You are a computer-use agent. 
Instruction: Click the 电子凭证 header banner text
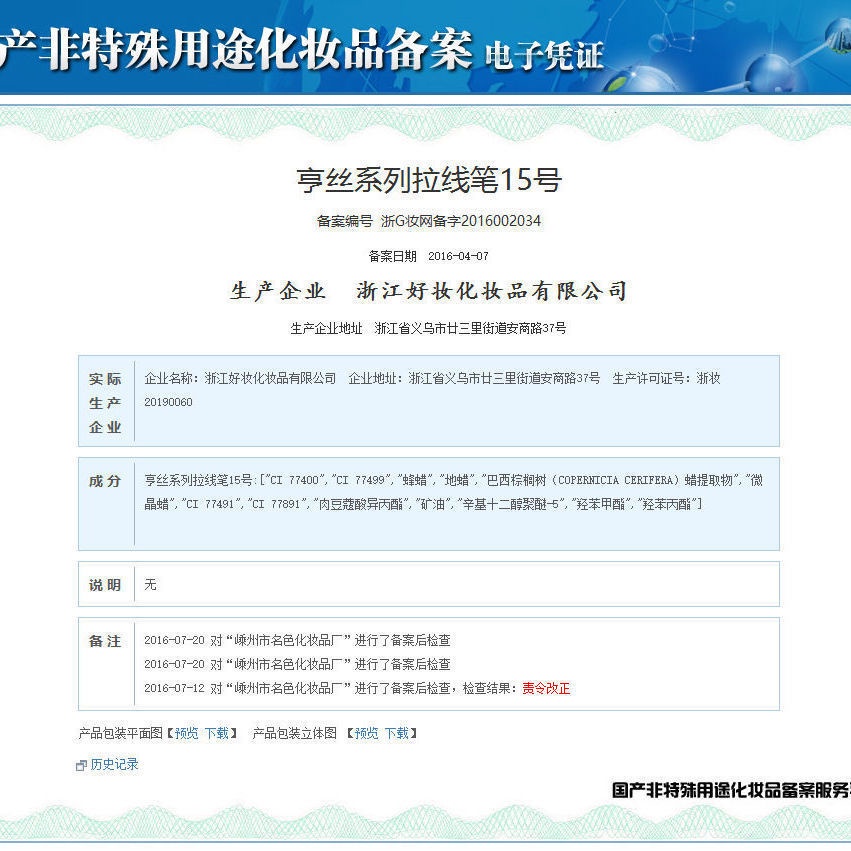click(544, 55)
